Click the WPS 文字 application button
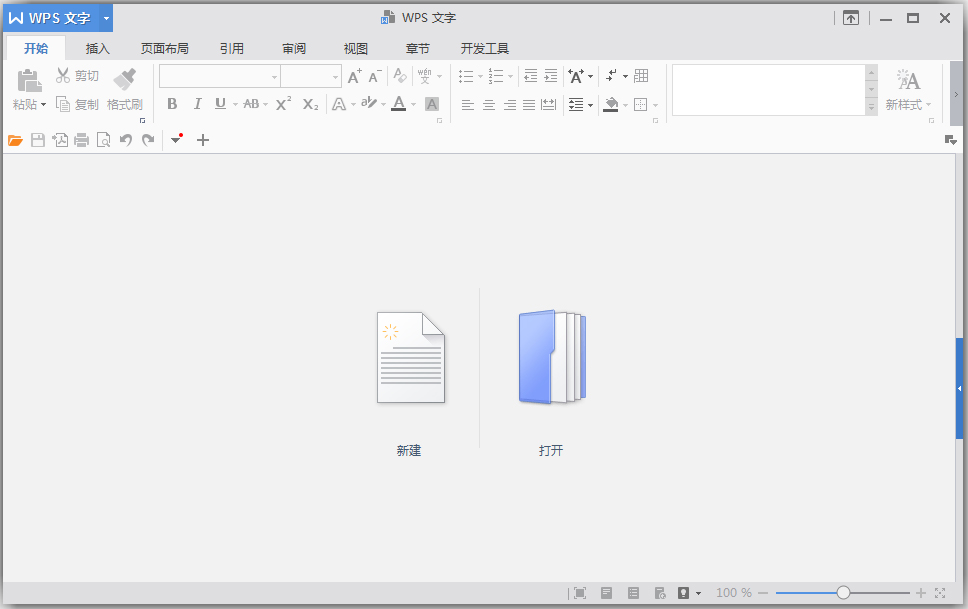Viewport: 968px width, 609px height. click(x=51, y=19)
